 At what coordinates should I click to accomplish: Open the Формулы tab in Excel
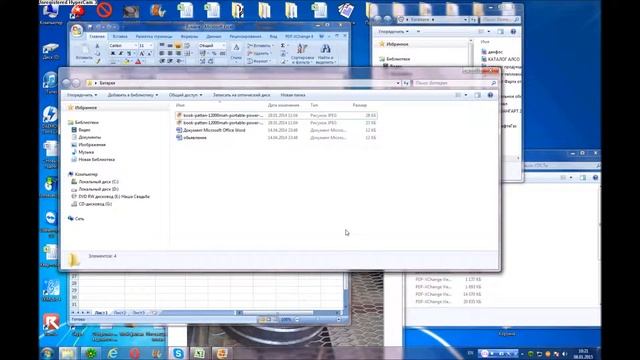coord(189,36)
